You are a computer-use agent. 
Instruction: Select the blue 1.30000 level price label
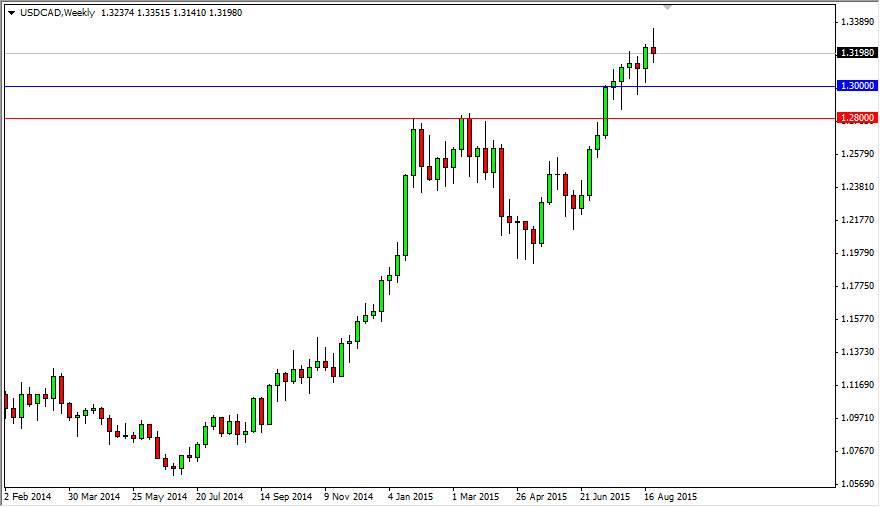pyautogui.click(x=856, y=86)
